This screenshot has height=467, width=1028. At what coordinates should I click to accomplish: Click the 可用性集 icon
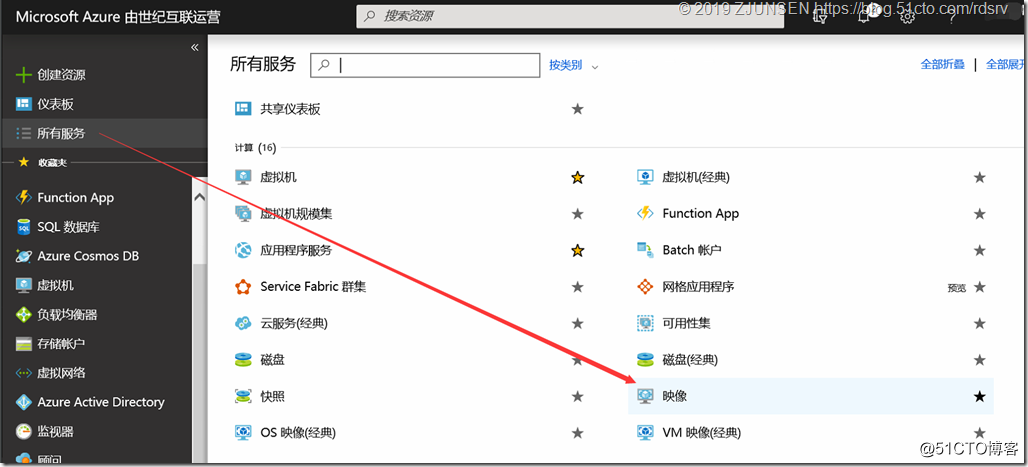pos(645,323)
